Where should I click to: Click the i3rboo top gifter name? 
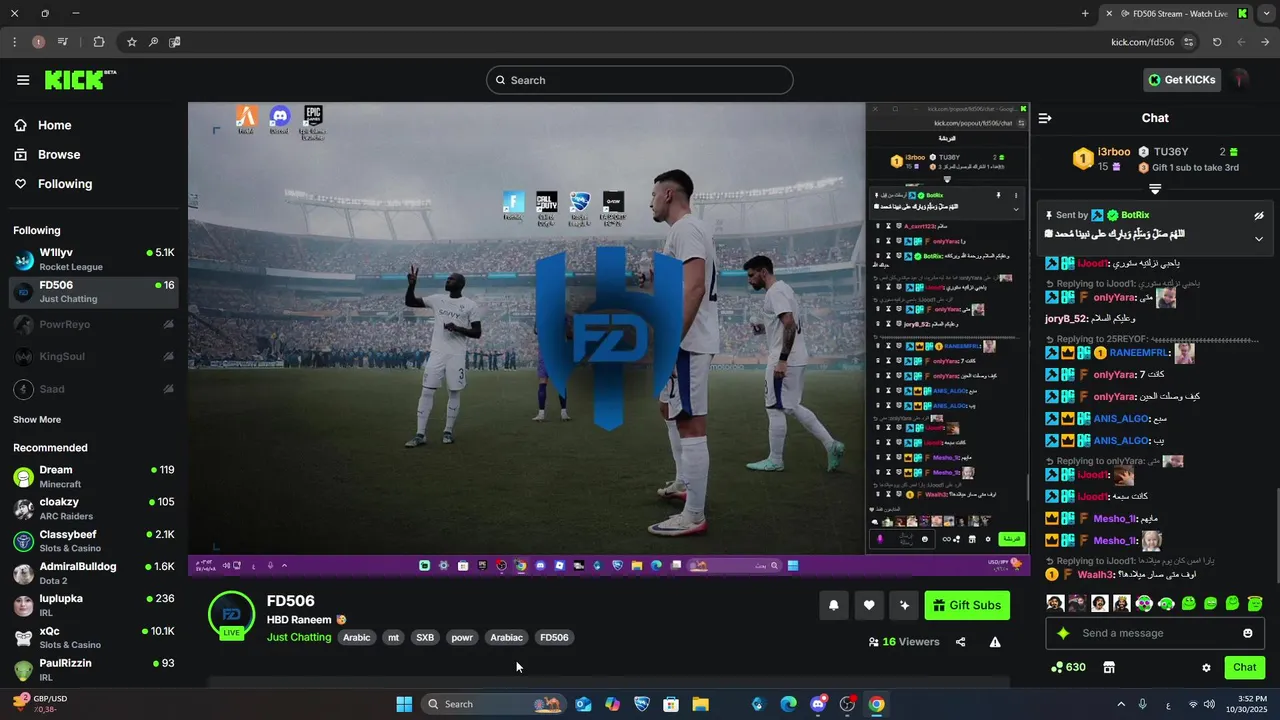pos(1114,152)
